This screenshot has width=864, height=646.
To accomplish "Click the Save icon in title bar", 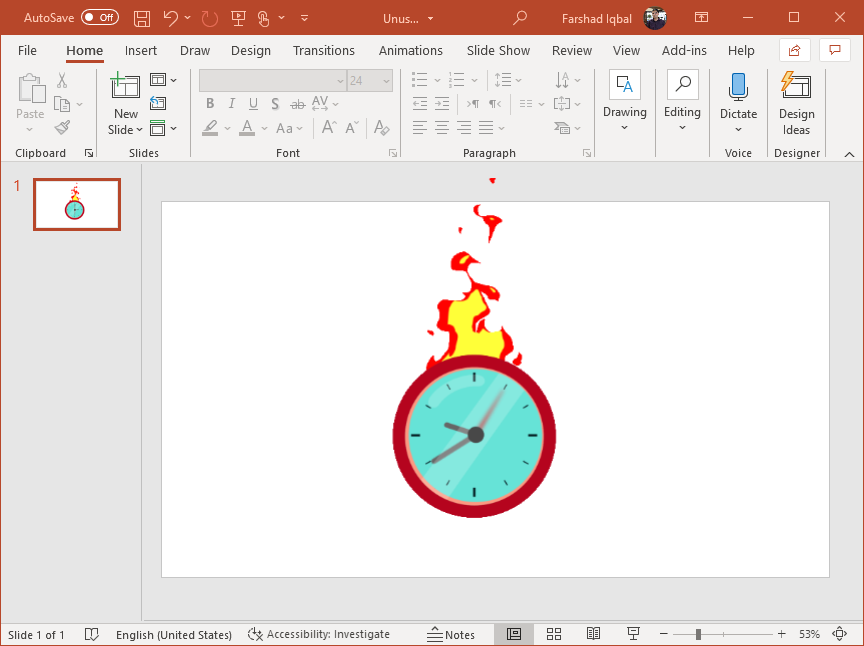I will [x=142, y=18].
